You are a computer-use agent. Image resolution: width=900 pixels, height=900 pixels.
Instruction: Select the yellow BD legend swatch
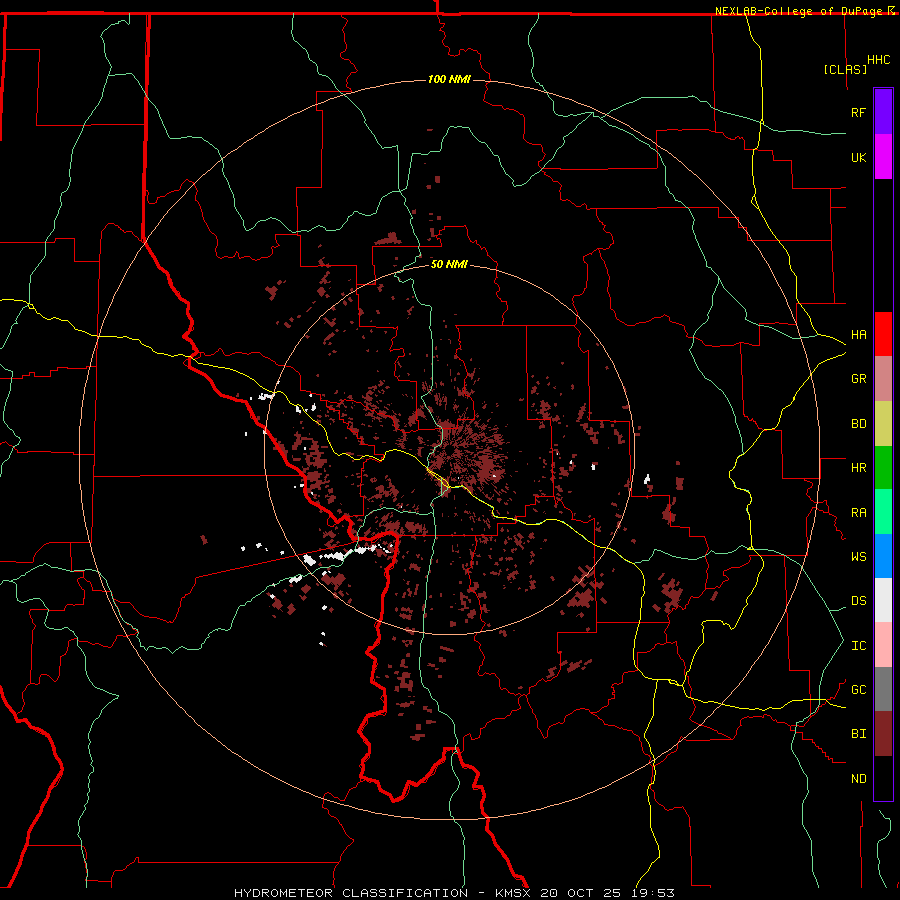(x=883, y=424)
